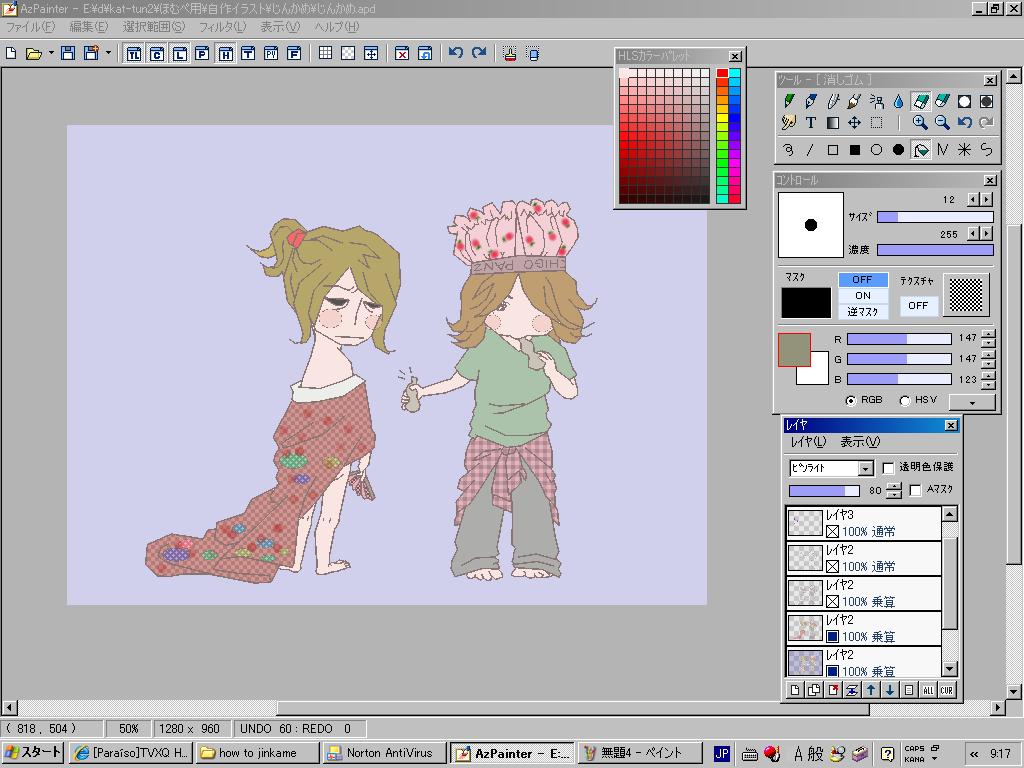
Task: Choose the filled circle shape icon
Action: tap(898, 150)
